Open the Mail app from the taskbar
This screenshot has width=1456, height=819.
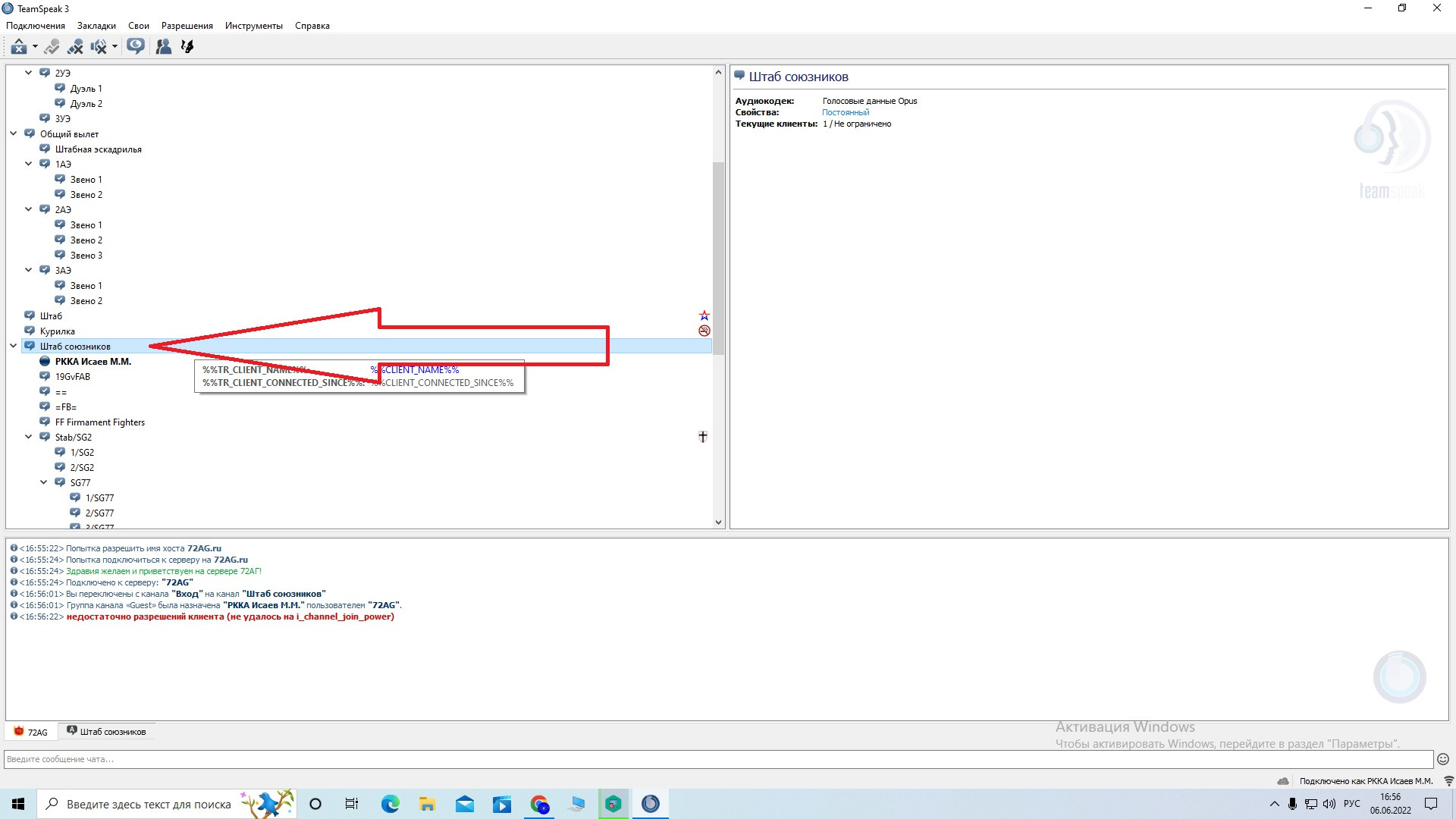point(465,804)
